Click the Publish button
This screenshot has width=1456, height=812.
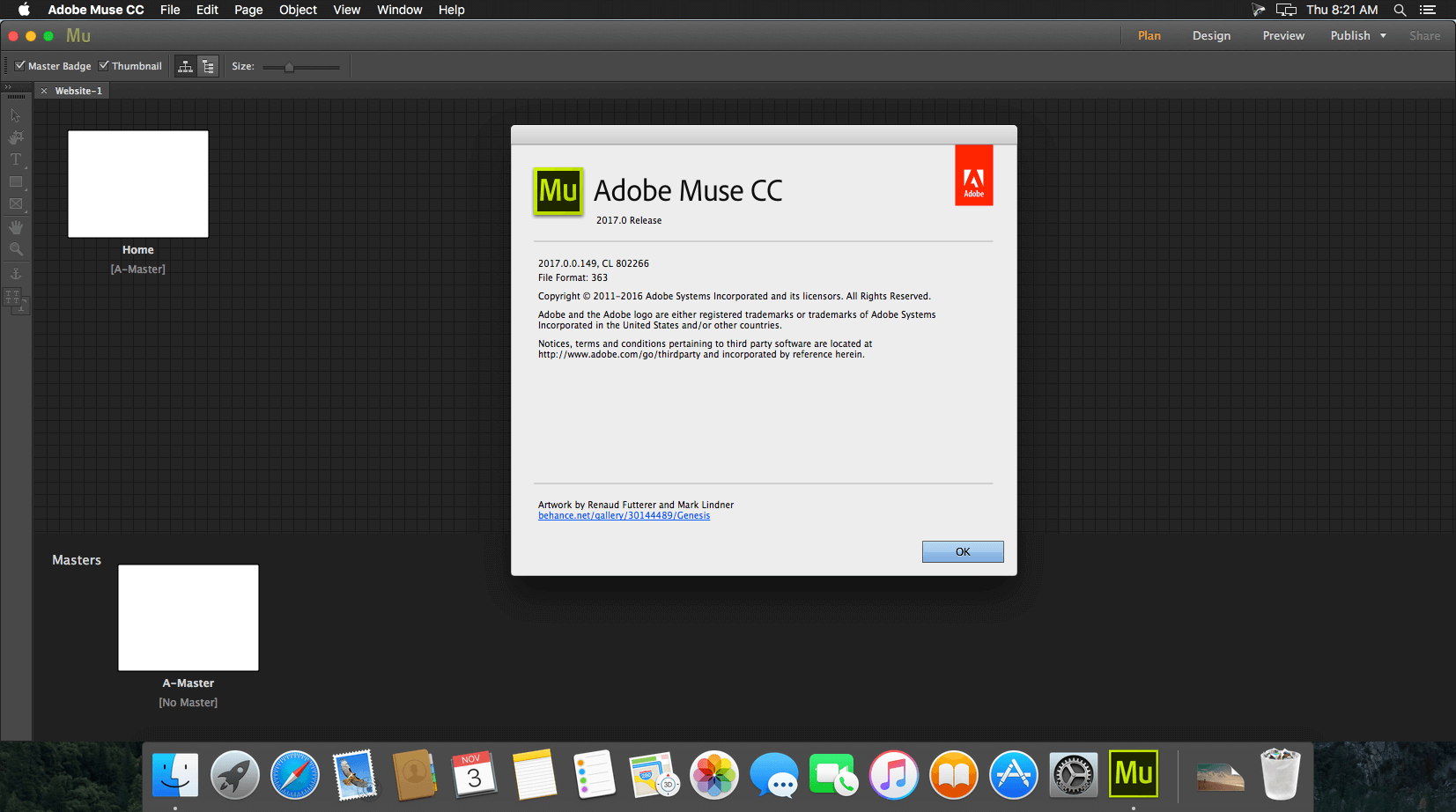[x=1350, y=36]
